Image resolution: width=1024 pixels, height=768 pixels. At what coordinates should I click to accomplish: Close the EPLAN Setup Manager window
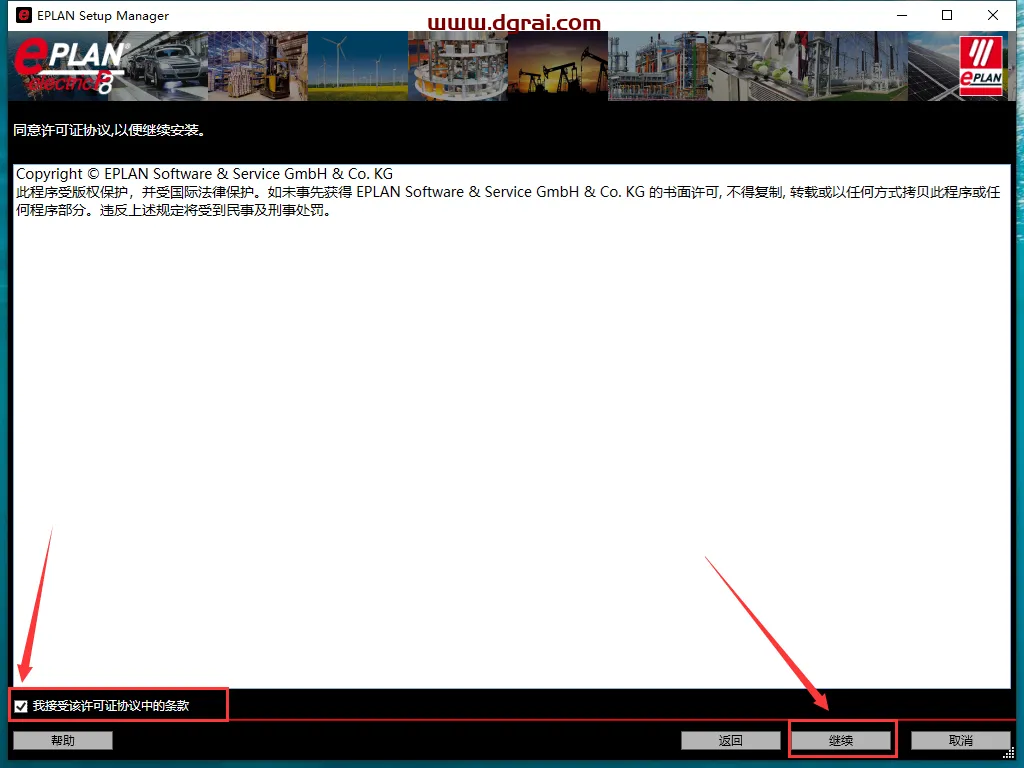pos(993,15)
